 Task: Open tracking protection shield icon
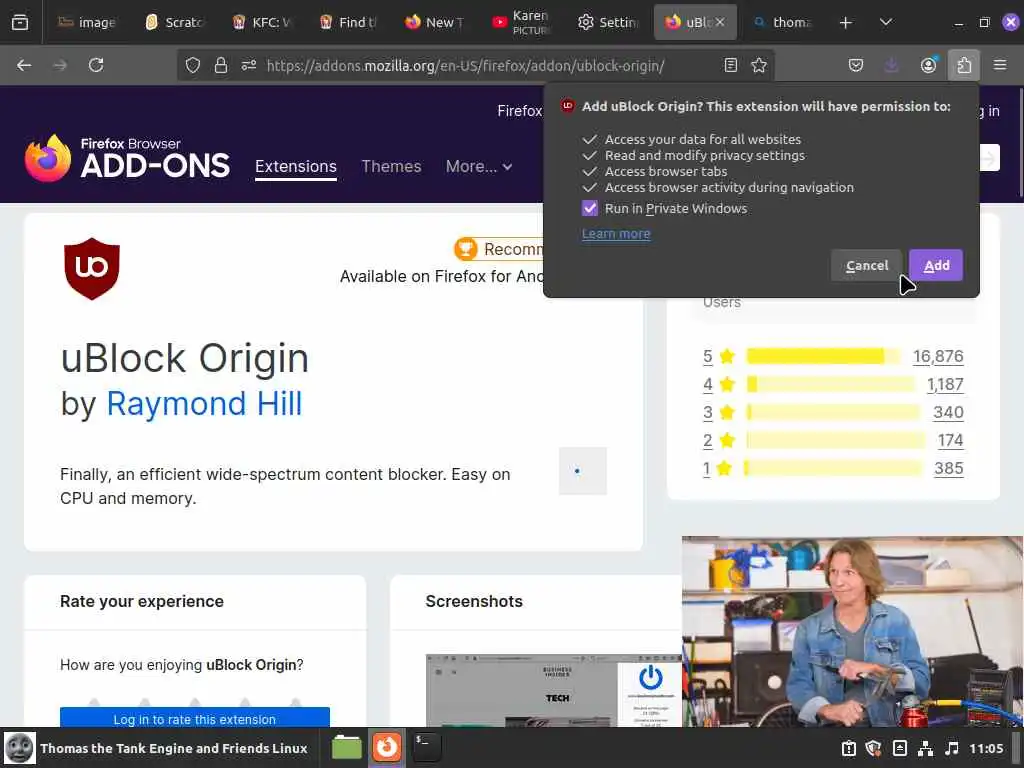[x=193, y=65]
